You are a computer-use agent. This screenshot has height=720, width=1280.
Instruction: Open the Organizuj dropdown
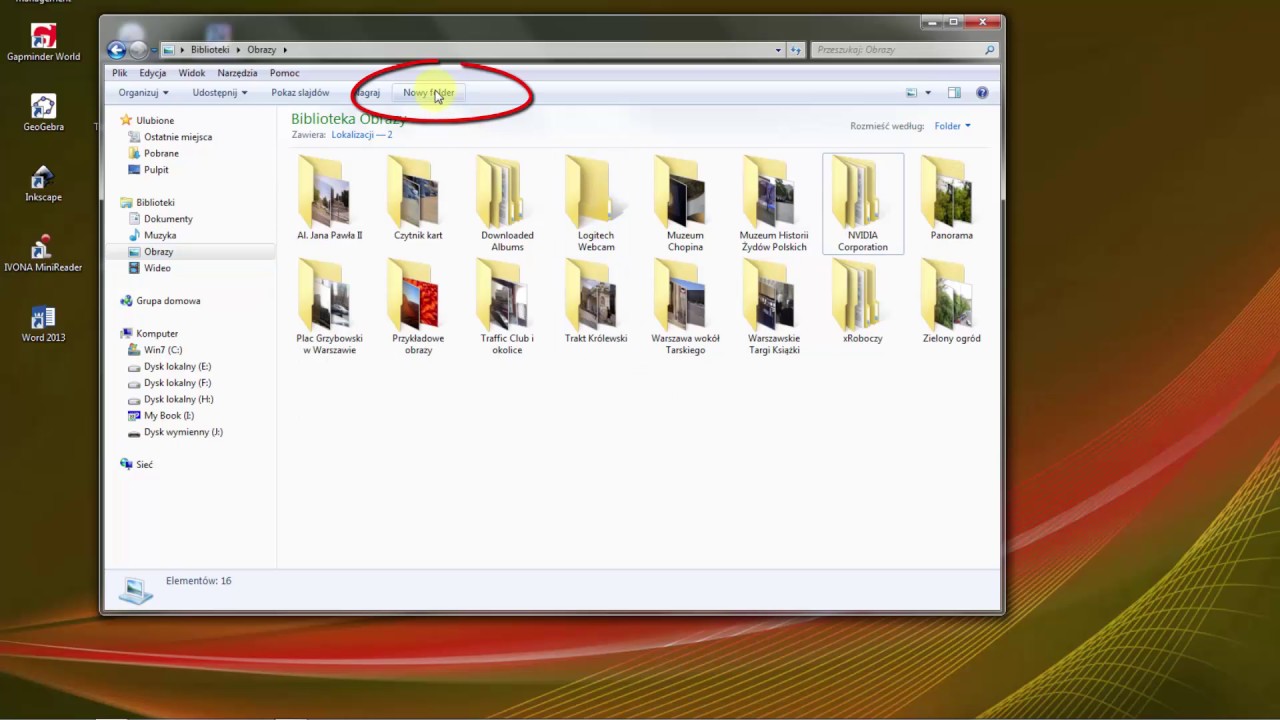click(143, 93)
